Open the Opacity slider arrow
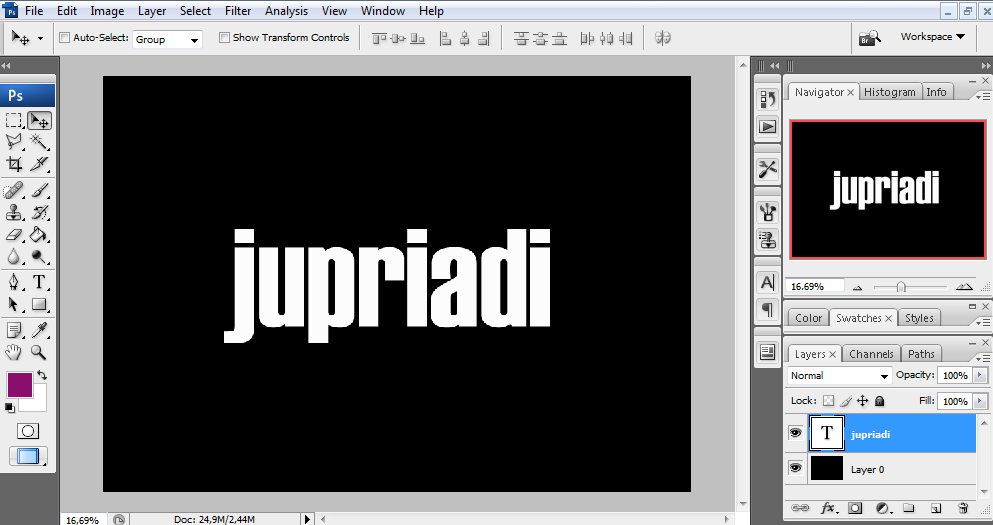The height and width of the screenshot is (525, 993). click(980, 376)
